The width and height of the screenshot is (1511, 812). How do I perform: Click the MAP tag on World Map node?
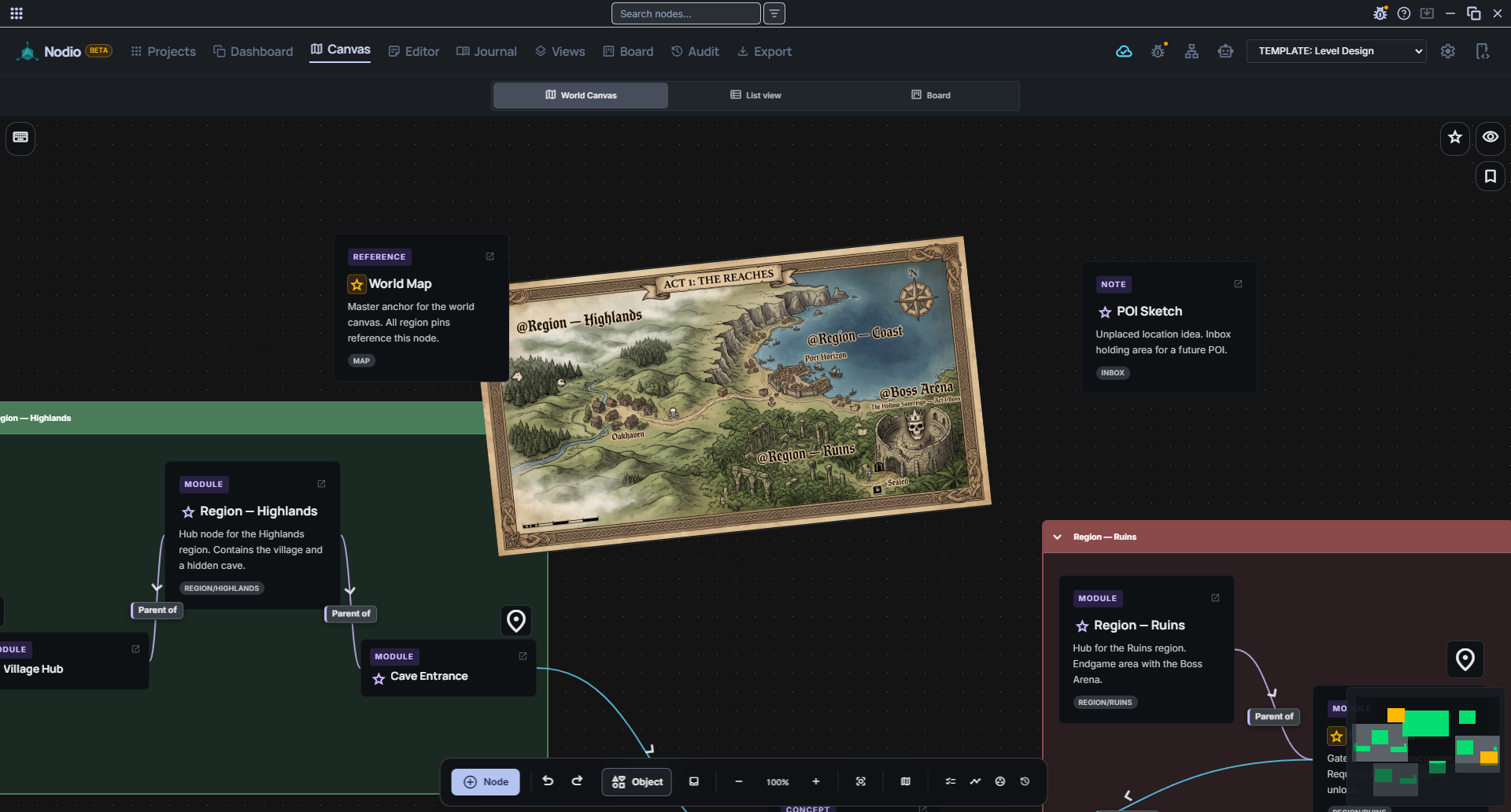(361, 361)
